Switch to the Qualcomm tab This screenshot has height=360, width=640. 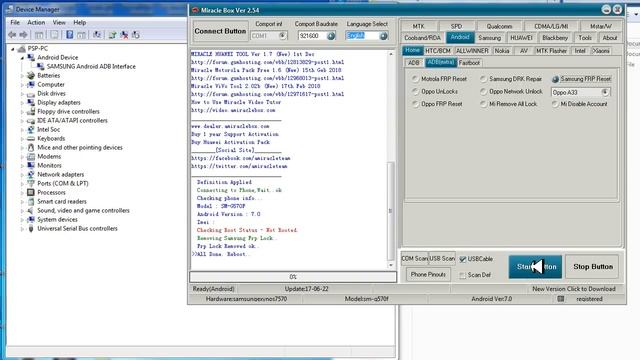[x=499, y=26]
